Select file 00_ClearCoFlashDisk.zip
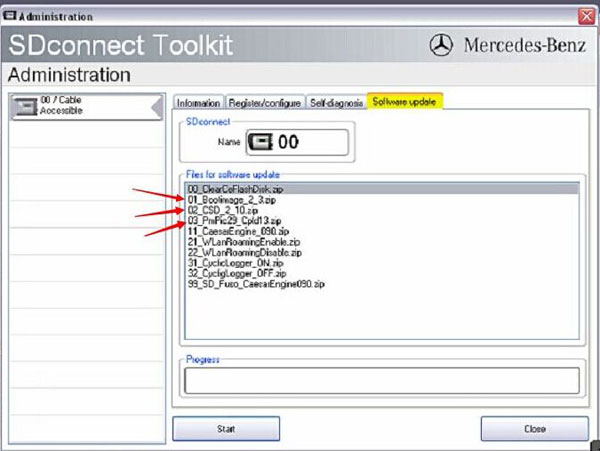The height and width of the screenshot is (451, 600). [382, 189]
